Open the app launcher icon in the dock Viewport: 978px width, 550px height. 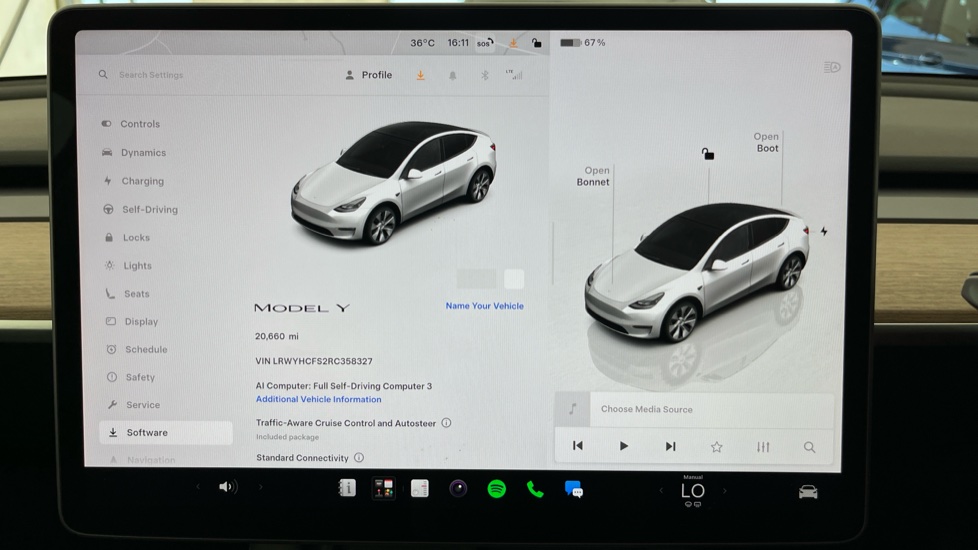point(384,488)
